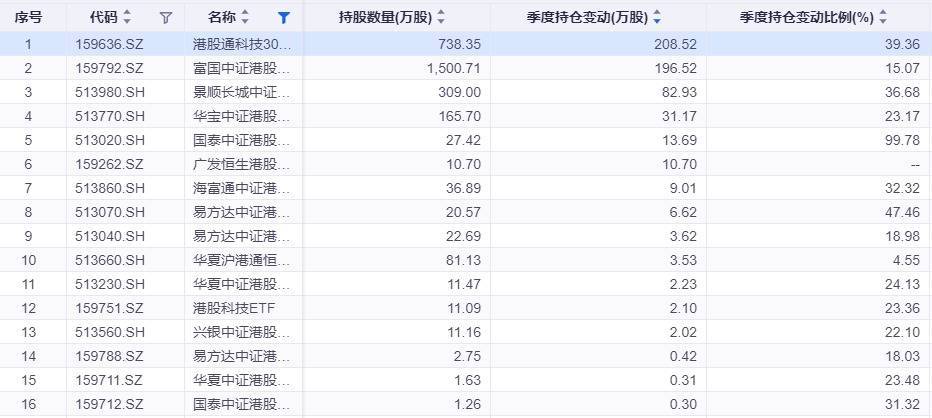
Task: Click the 季度持仓变动比例(%) header label
Action: click(x=807, y=18)
